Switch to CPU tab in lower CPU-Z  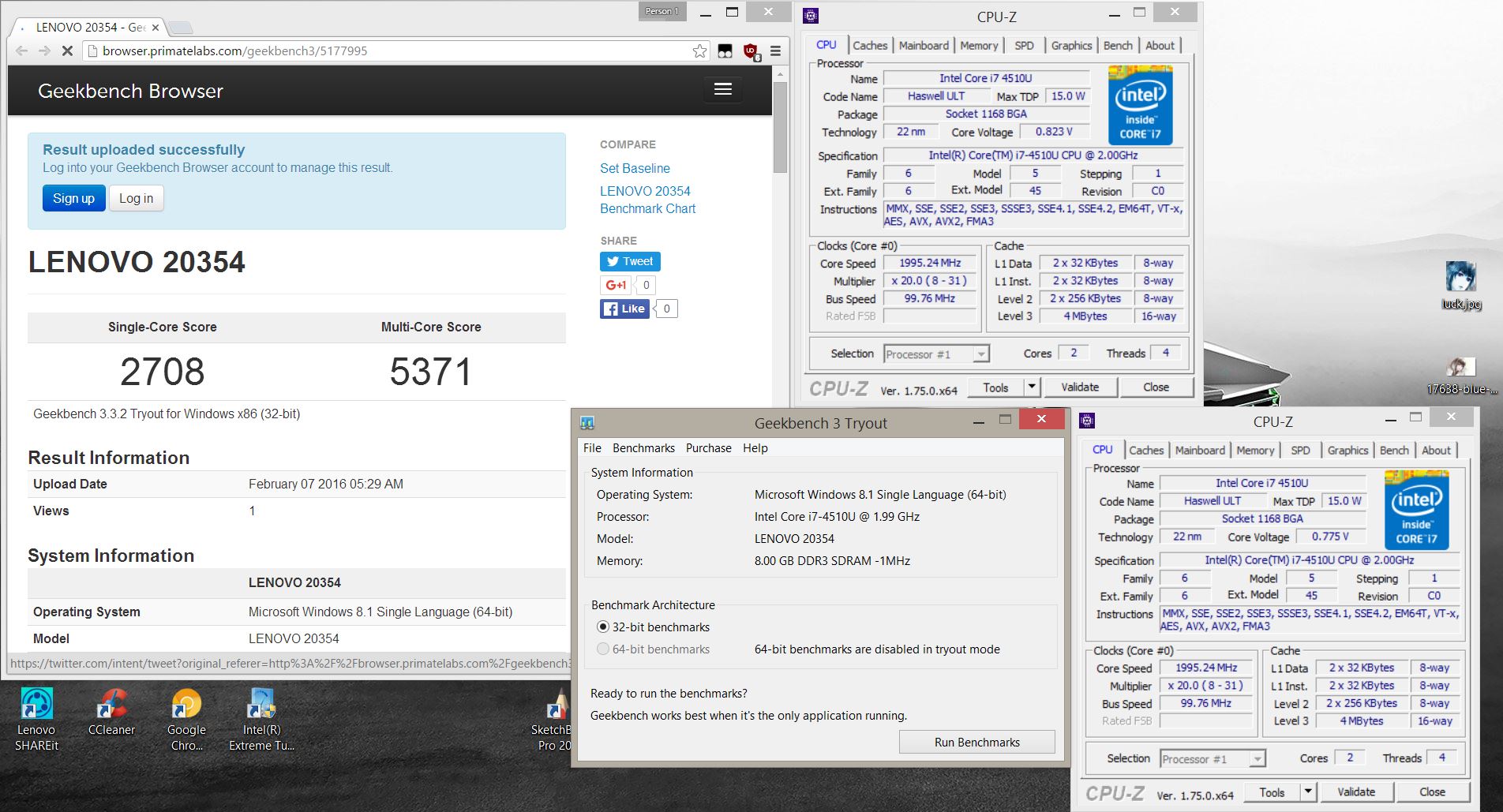pyautogui.click(x=1103, y=450)
